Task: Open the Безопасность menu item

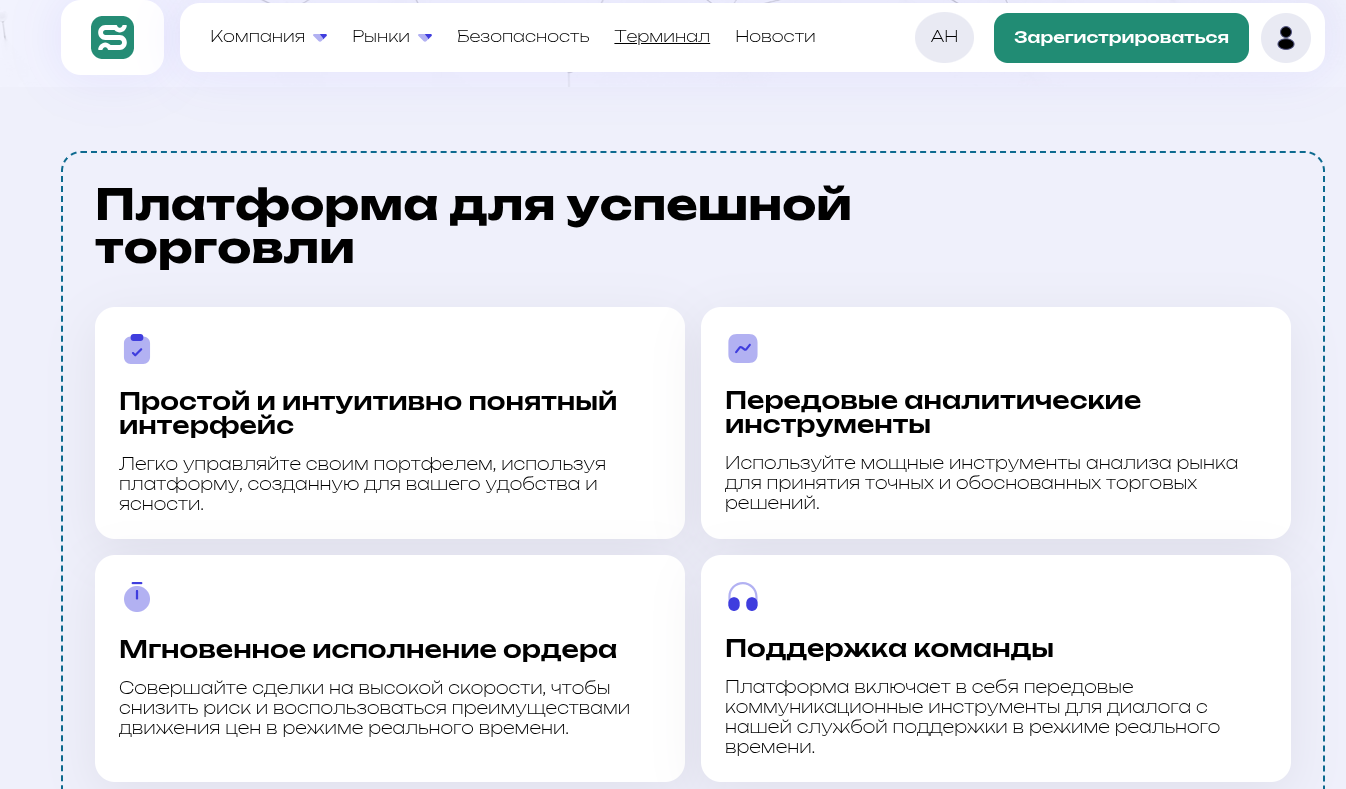Action: 523,37
